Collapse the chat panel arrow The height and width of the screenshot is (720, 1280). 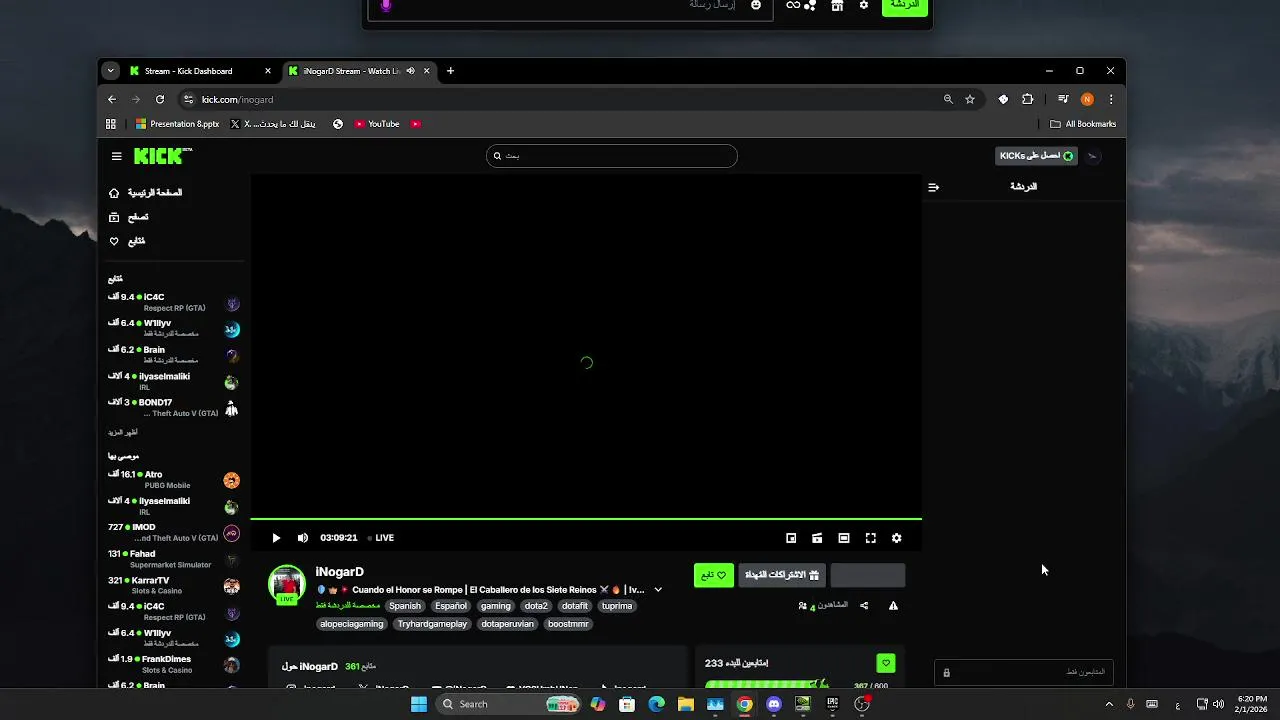click(933, 187)
